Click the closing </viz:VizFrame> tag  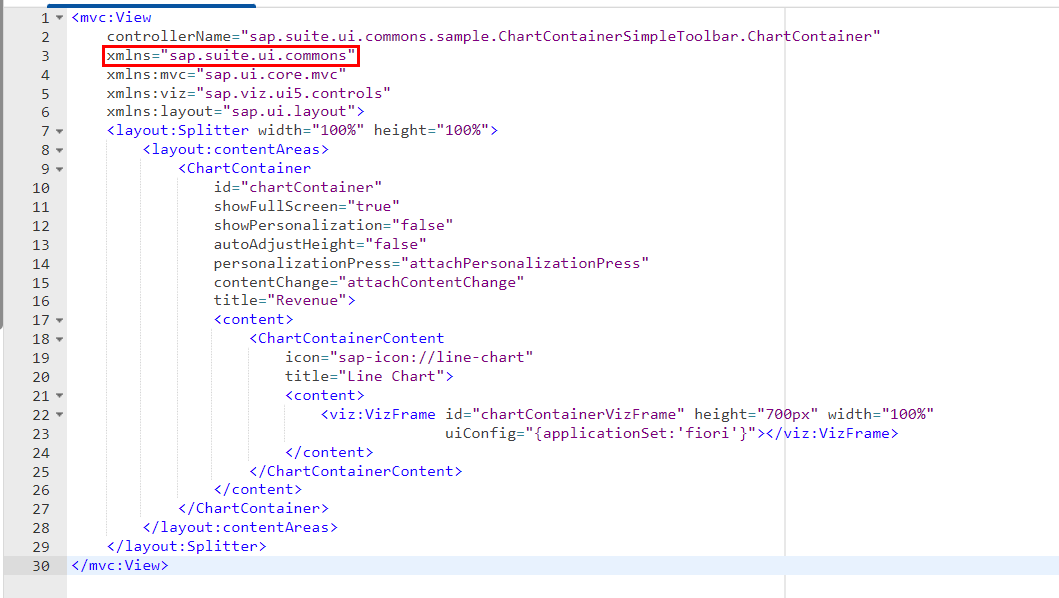(x=832, y=432)
